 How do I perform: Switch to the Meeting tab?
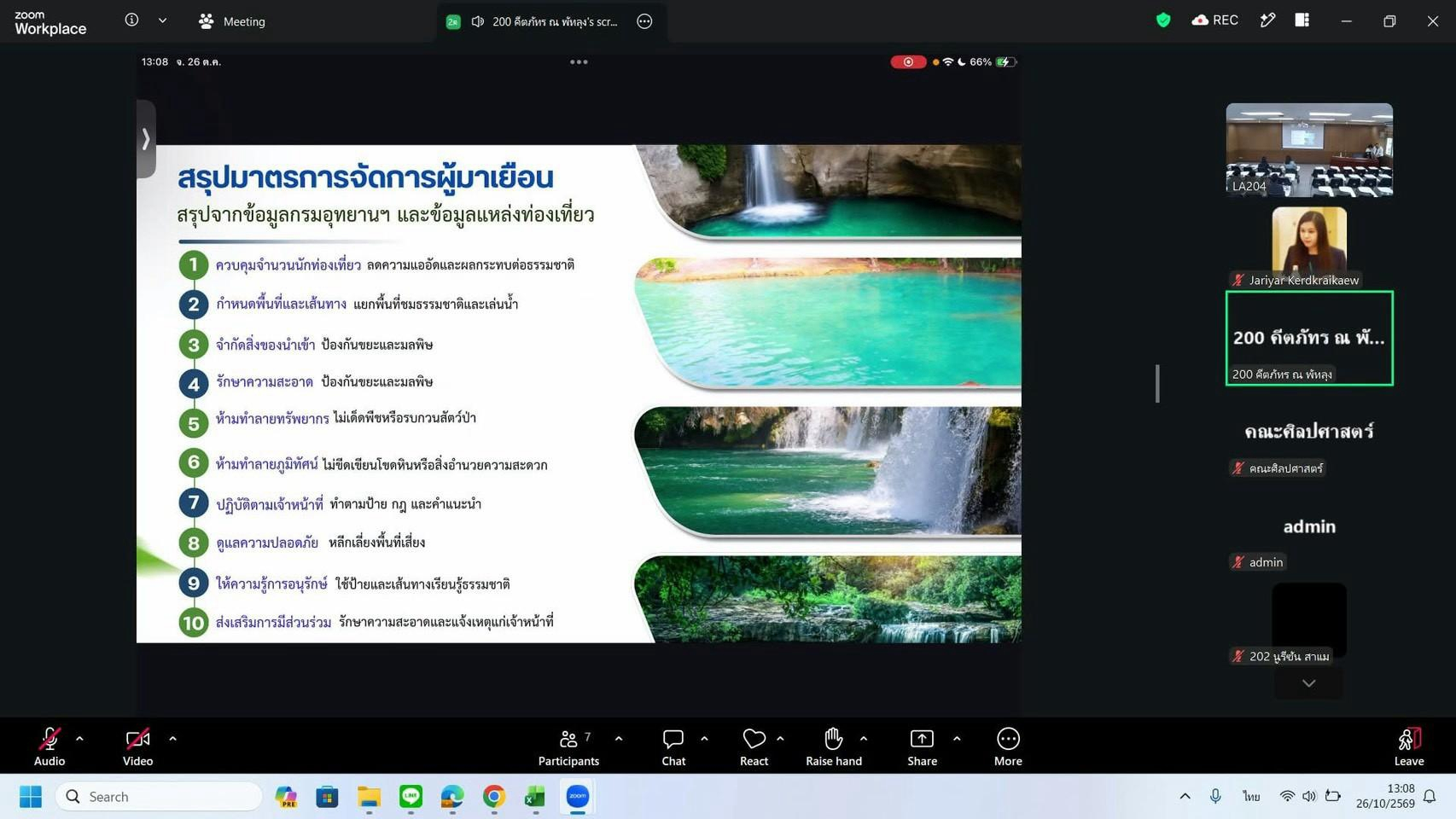click(232, 21)
